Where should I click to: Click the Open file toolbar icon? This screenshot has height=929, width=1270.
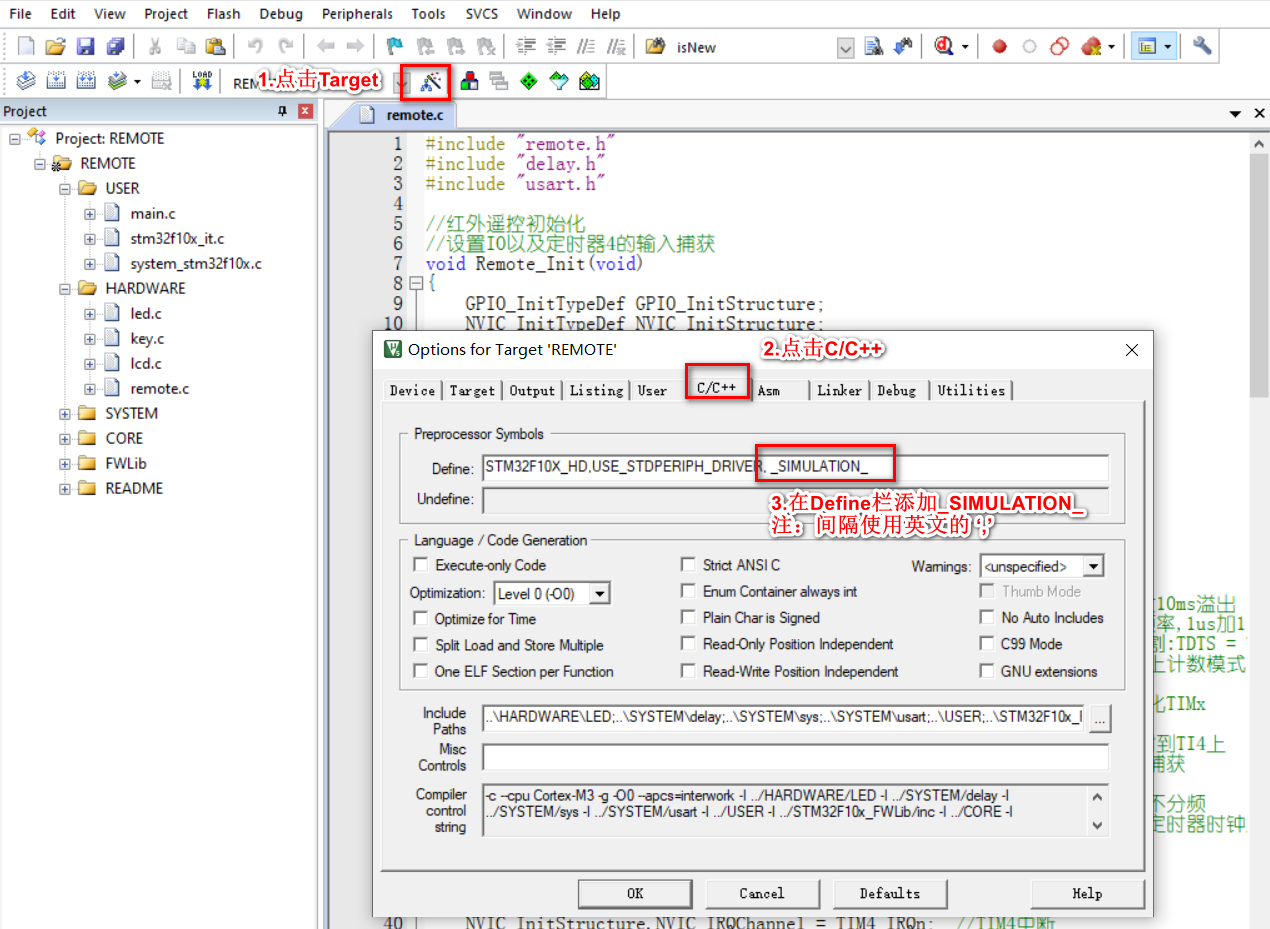click(55, 46)
